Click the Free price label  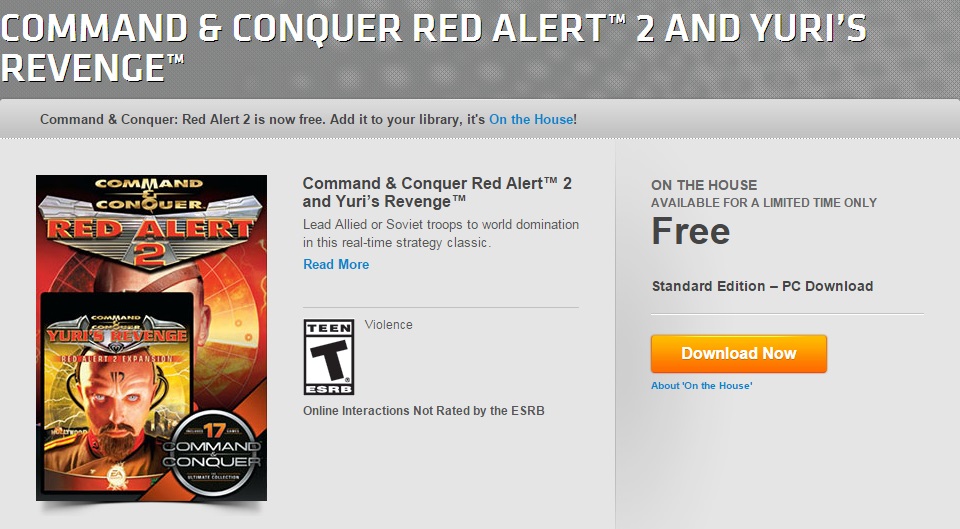point(691,231)
